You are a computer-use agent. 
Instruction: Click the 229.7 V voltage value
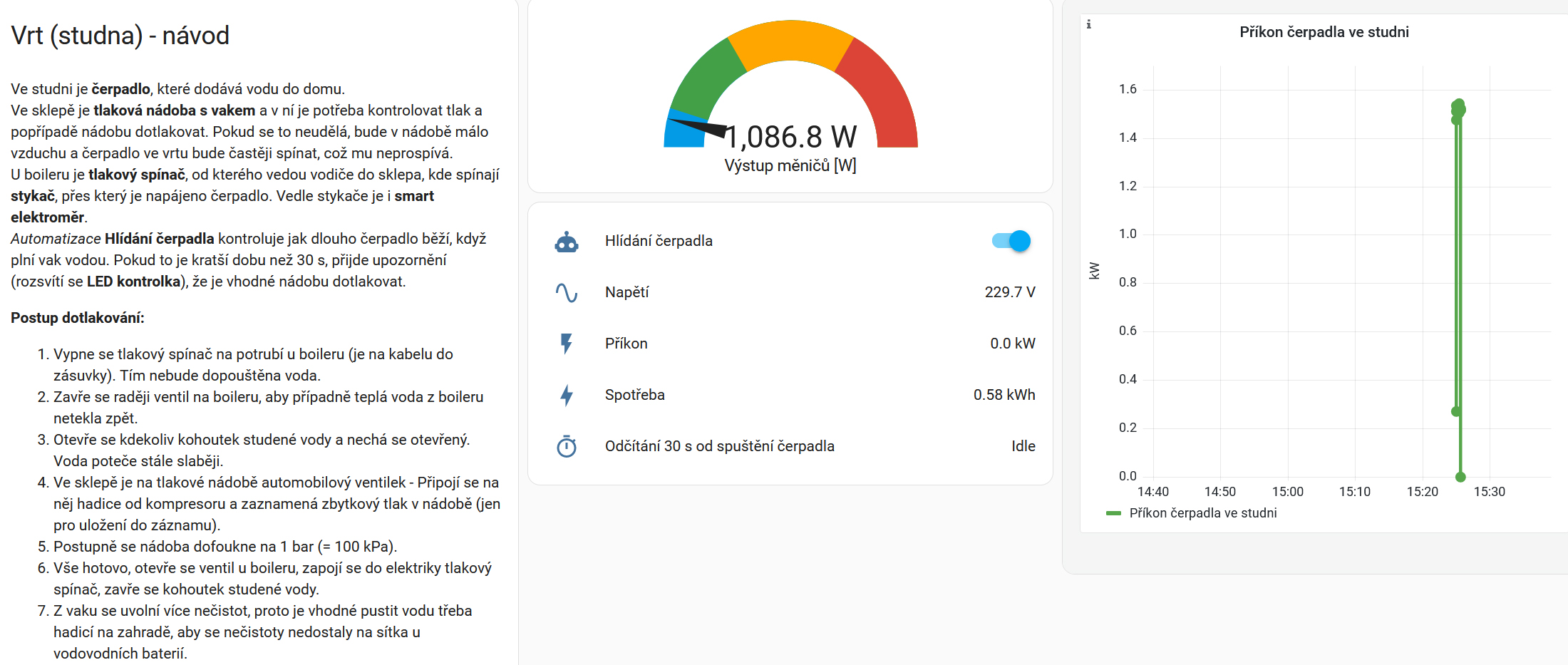(1010, 292)
